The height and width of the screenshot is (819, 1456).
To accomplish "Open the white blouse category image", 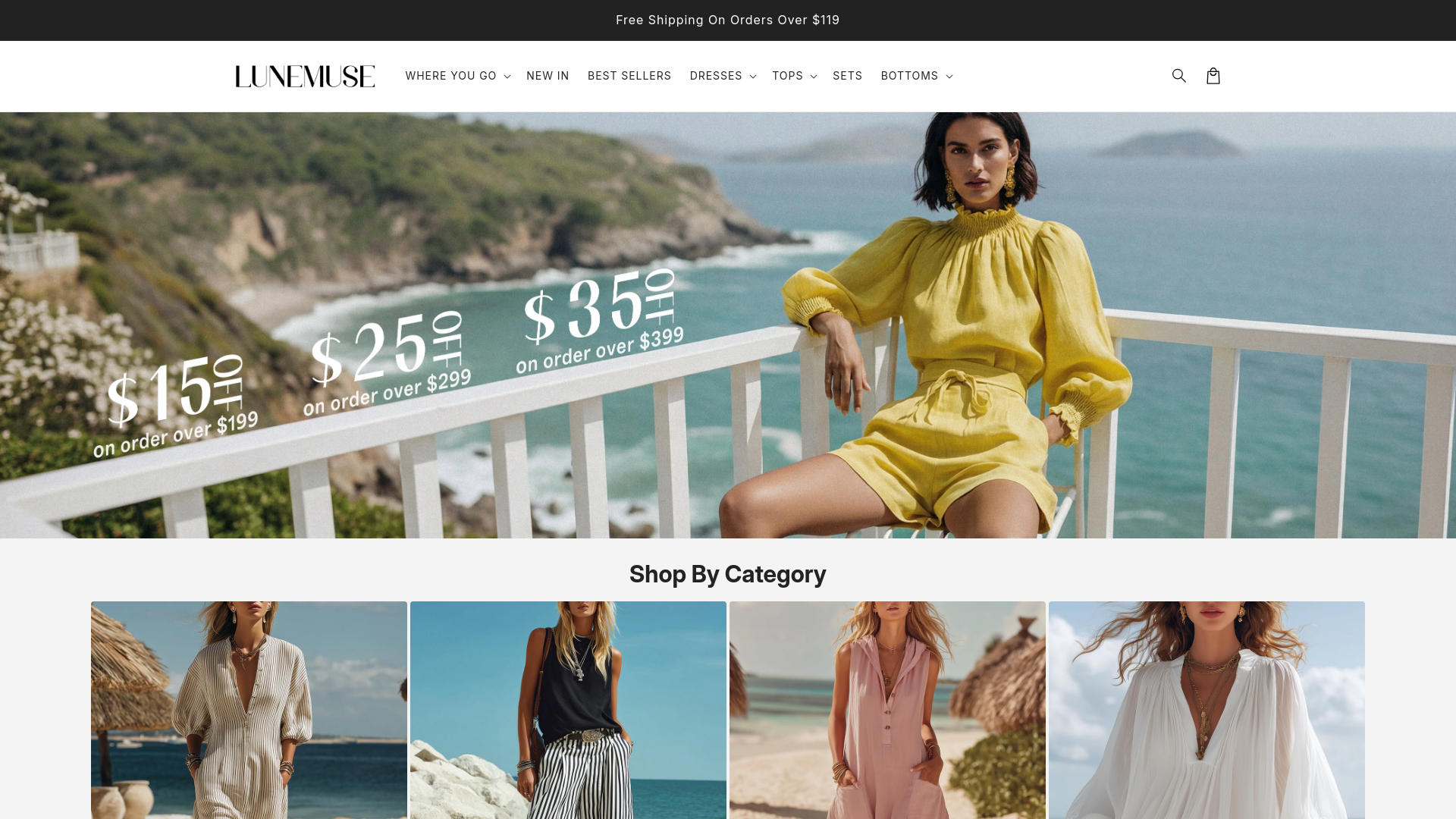I will tap(1207, 710).
